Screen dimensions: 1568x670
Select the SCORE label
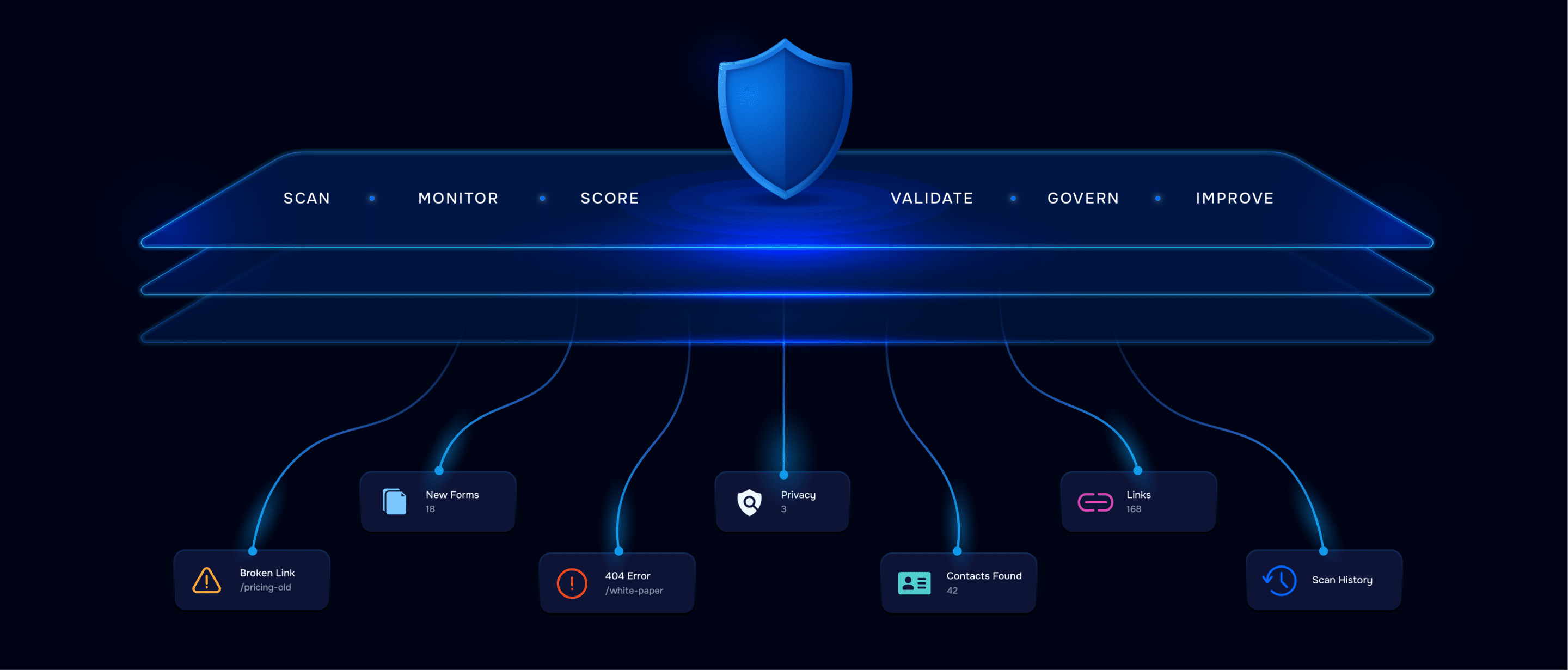(609, 198)
